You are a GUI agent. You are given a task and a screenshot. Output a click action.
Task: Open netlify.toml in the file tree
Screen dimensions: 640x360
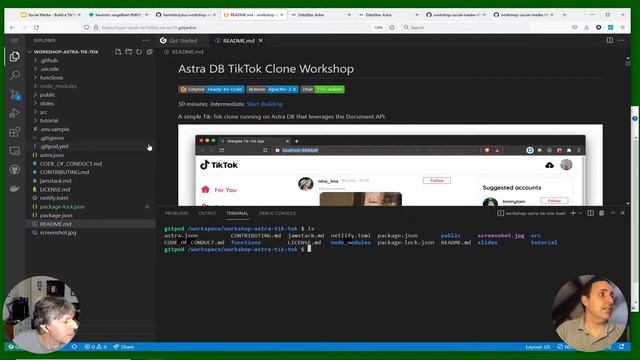coord(53,198)
